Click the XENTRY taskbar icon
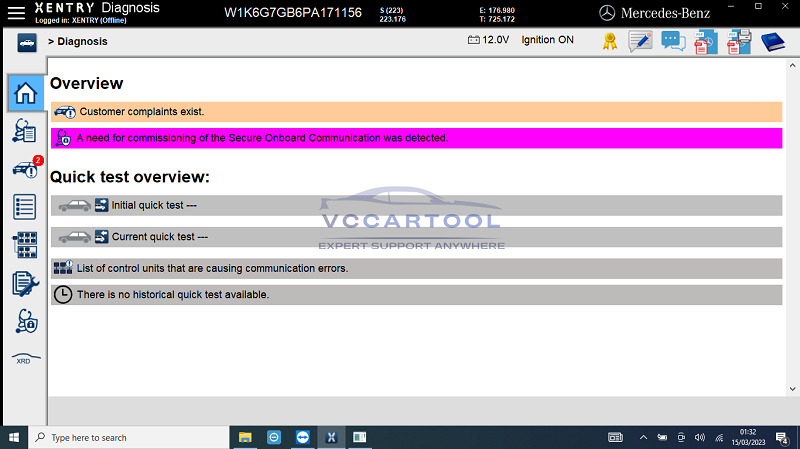 [331, 438]
